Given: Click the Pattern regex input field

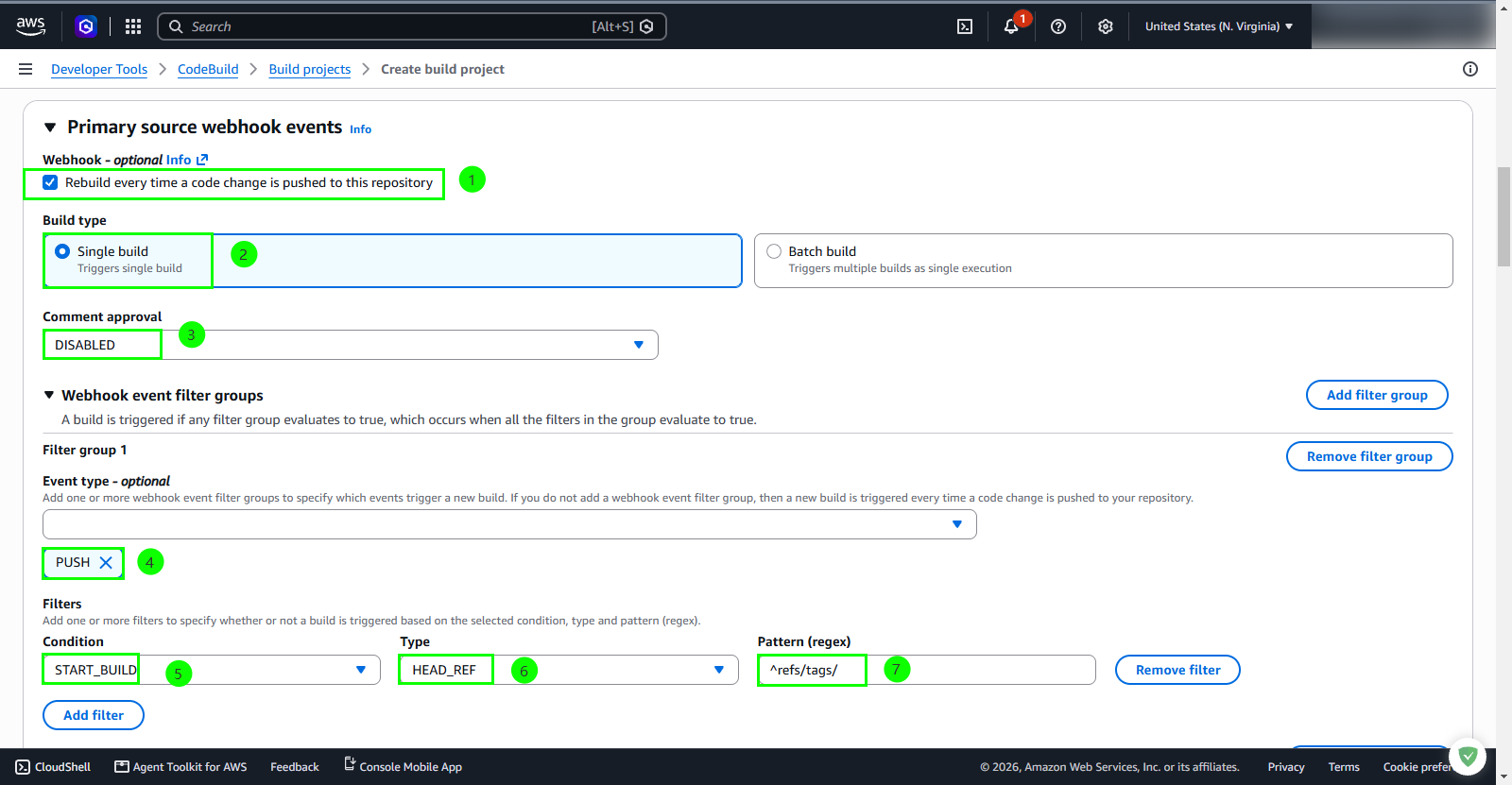Looking at the screenshot, I should [926, 670].
